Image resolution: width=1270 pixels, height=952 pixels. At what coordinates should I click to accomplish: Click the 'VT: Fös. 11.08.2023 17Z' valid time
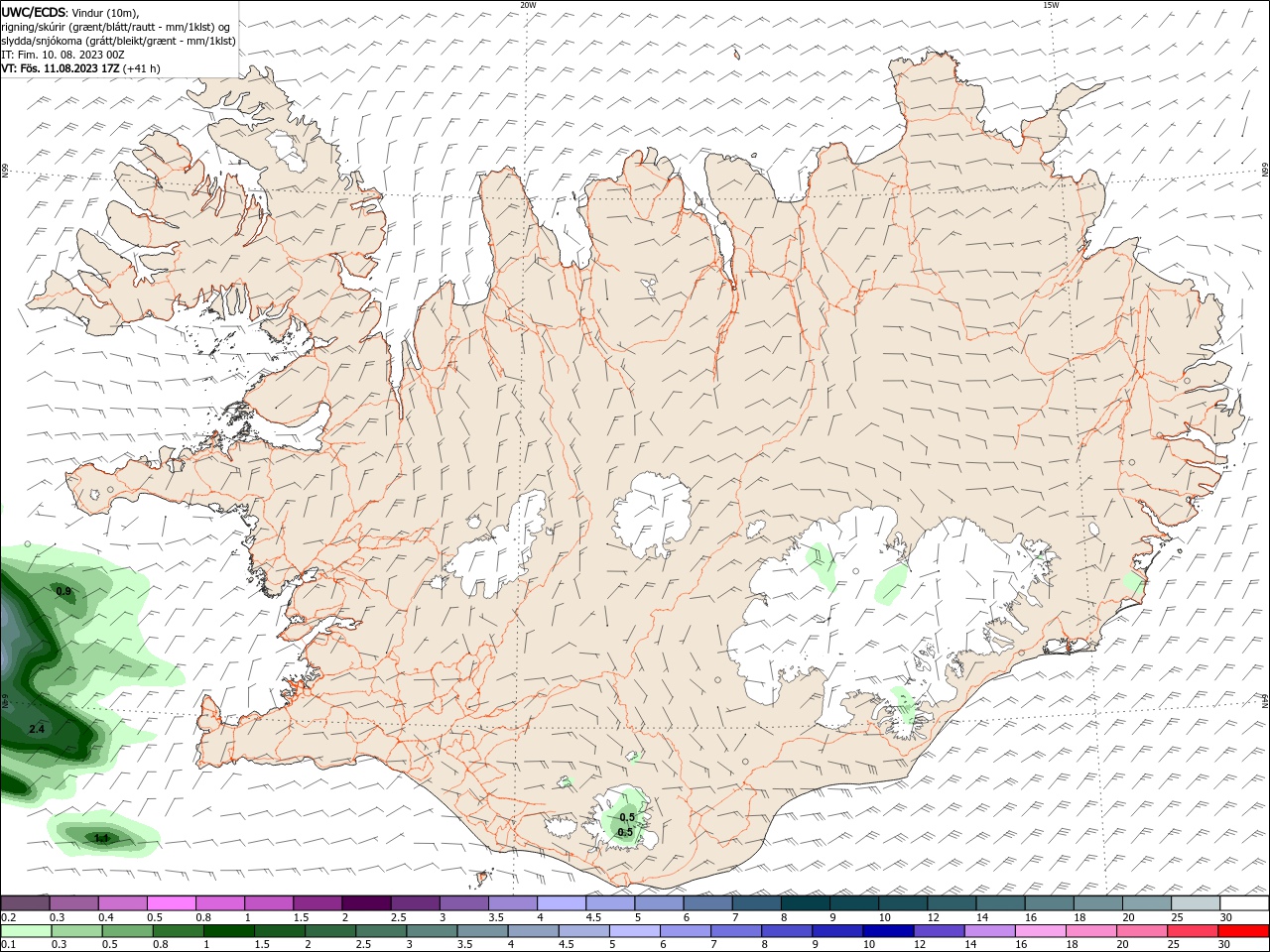(x=61, y=68)
